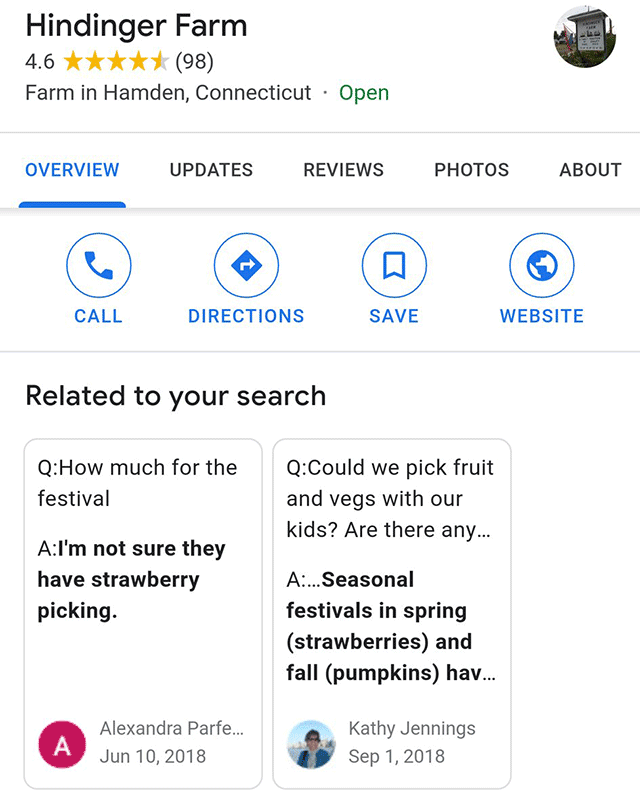
Task: Go to the About tab
Action: pos(590,170)
